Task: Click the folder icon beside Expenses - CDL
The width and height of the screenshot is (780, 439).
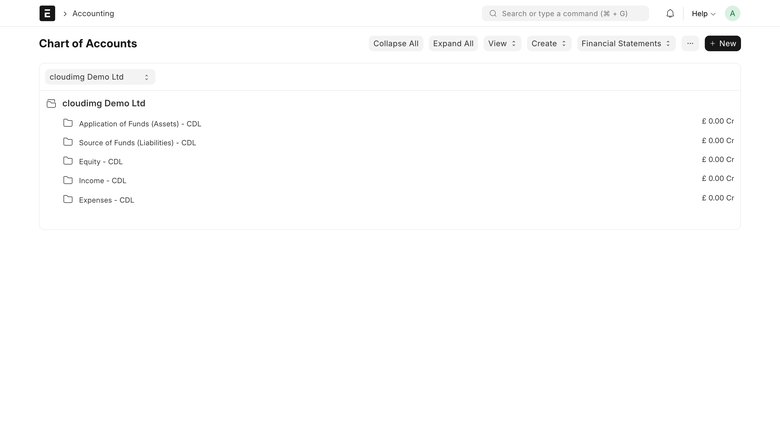Action: click(x=68, y=199)
